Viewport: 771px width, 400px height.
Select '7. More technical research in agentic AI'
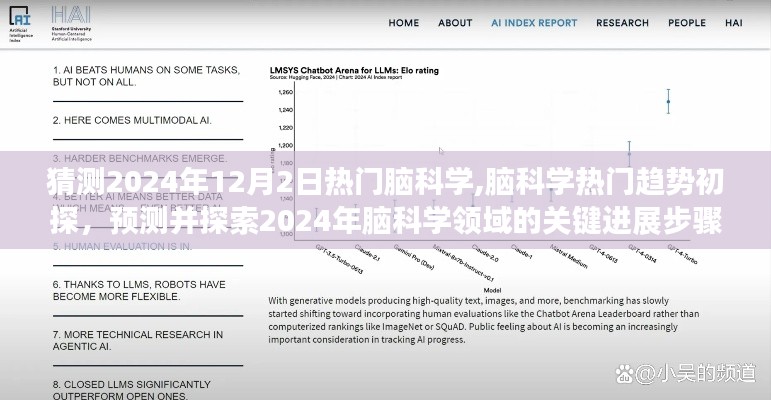(138, 340)
